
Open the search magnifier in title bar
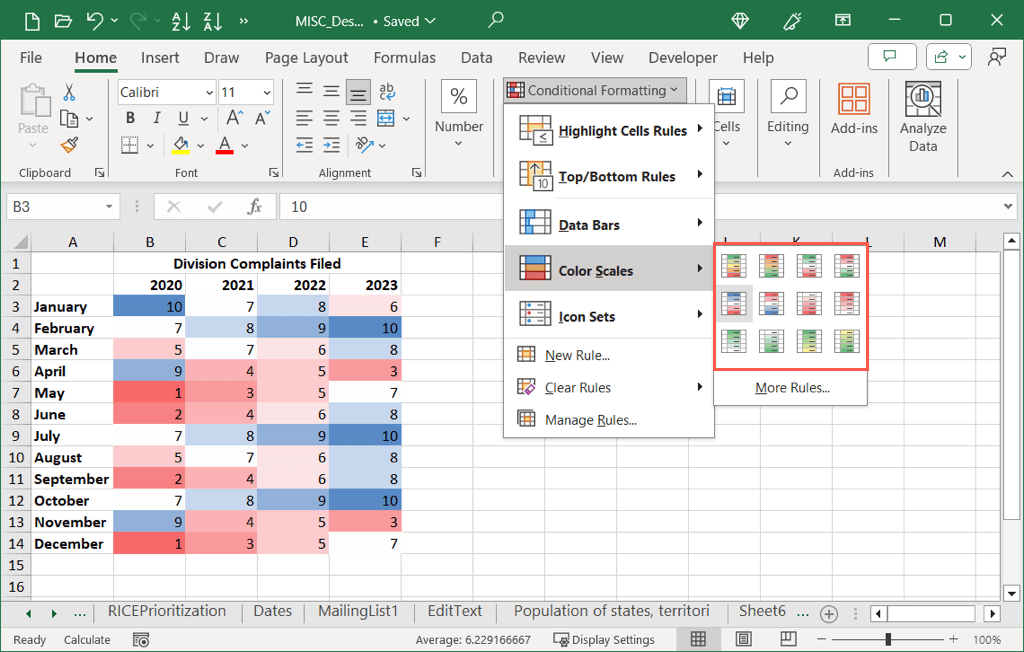coord(496,20)
